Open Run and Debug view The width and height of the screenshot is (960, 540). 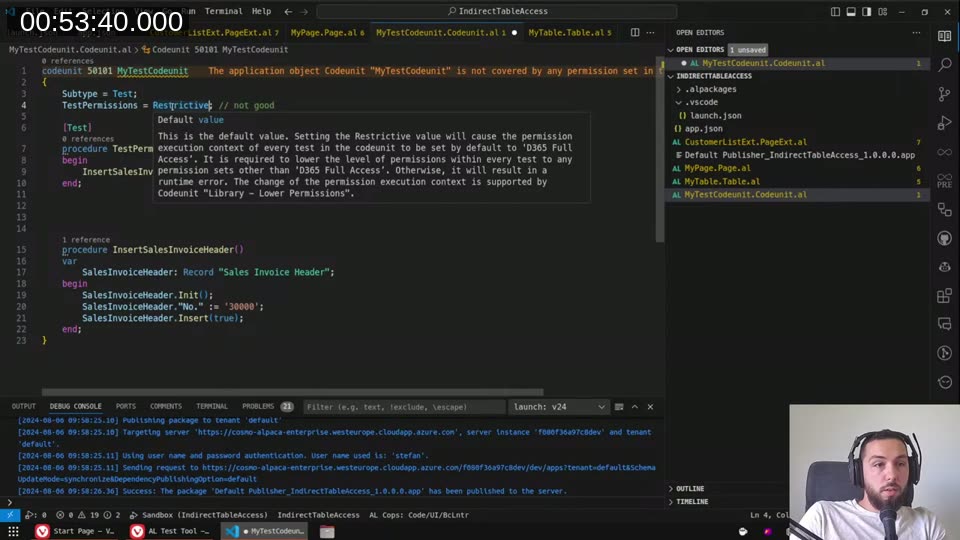click(944, 123)
